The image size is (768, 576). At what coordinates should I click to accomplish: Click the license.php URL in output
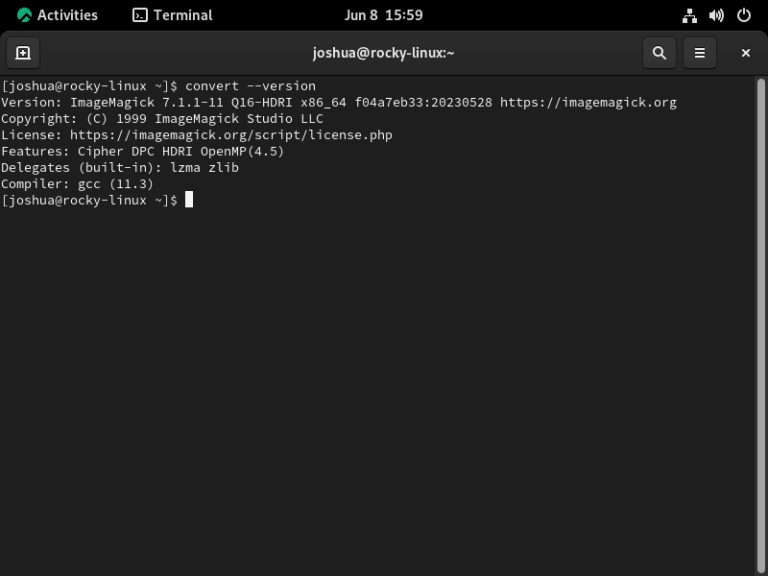(x=231, y=135)
